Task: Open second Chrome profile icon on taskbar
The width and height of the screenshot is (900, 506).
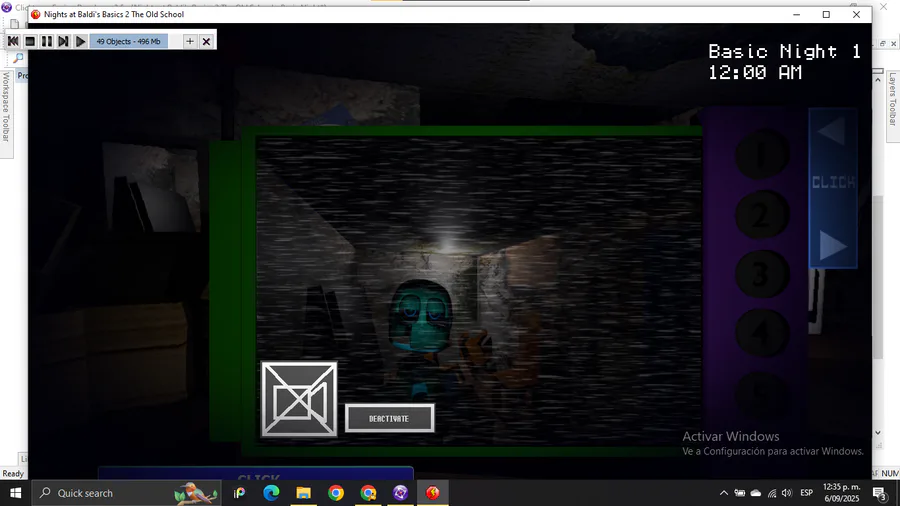Action: coord(368,493)
